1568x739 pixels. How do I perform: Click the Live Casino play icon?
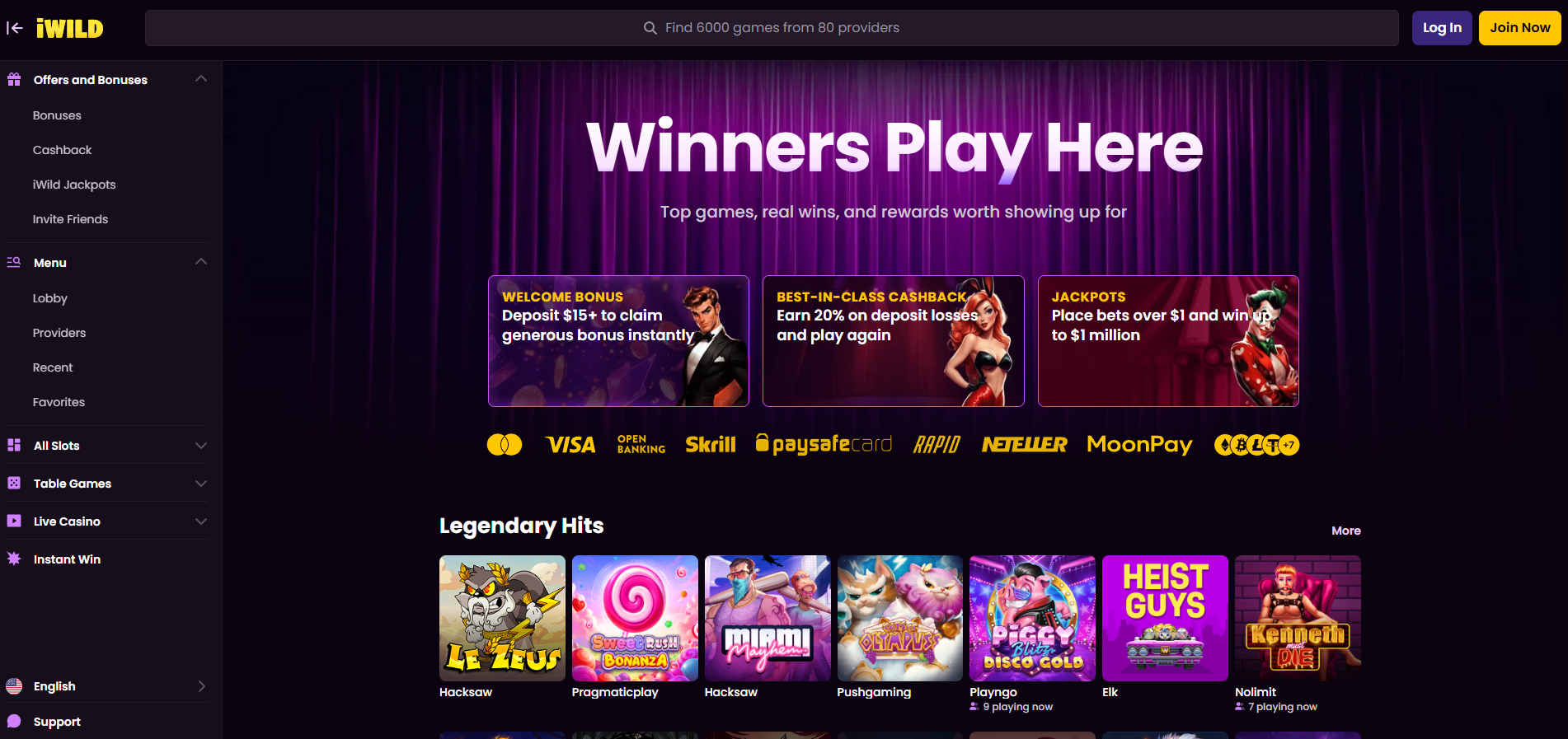(x=14, y=521)
